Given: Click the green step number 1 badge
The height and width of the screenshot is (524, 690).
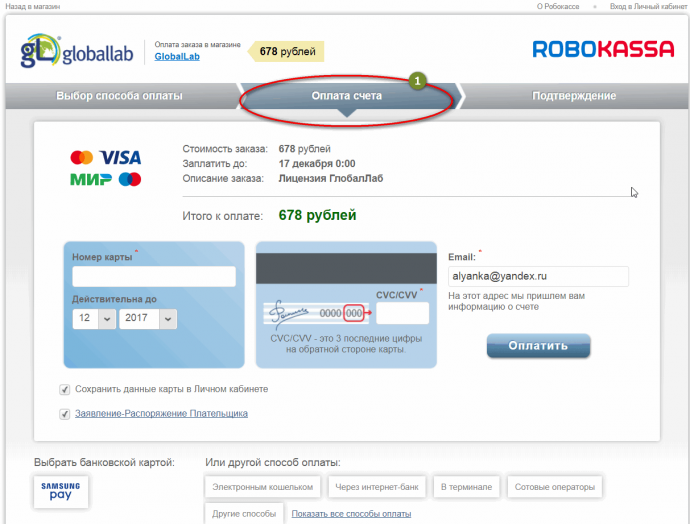Looking at the screenshot, I should pos(417,81).
